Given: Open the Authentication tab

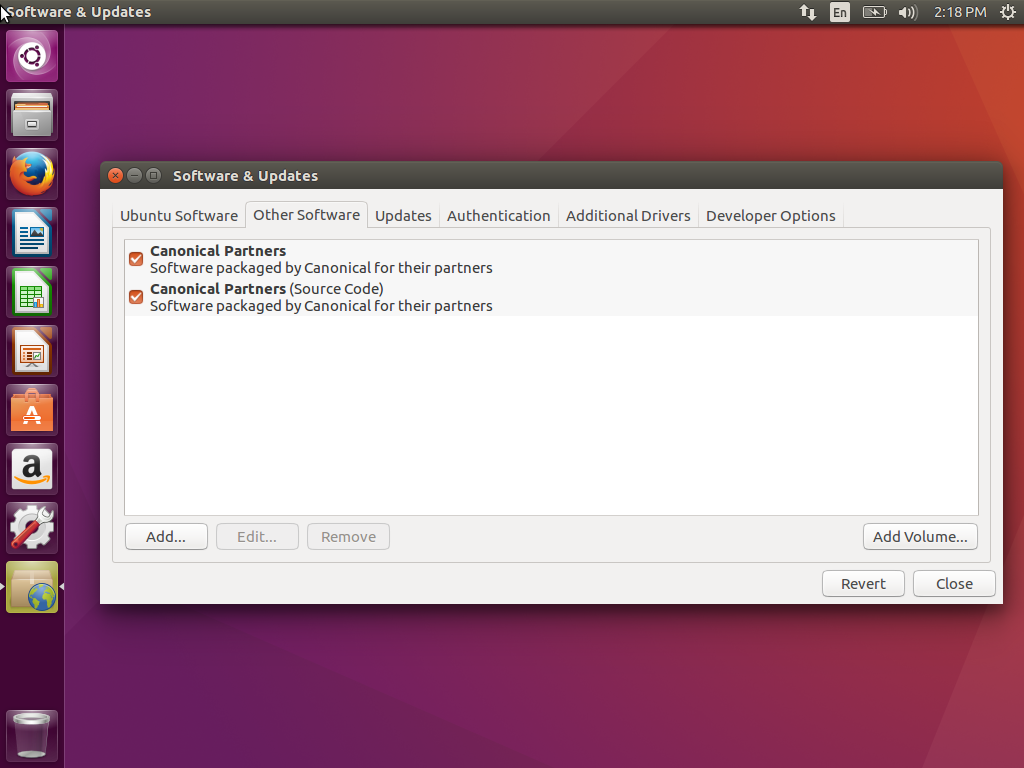Looking at the screenshot, I should click(x=498, y=216).
